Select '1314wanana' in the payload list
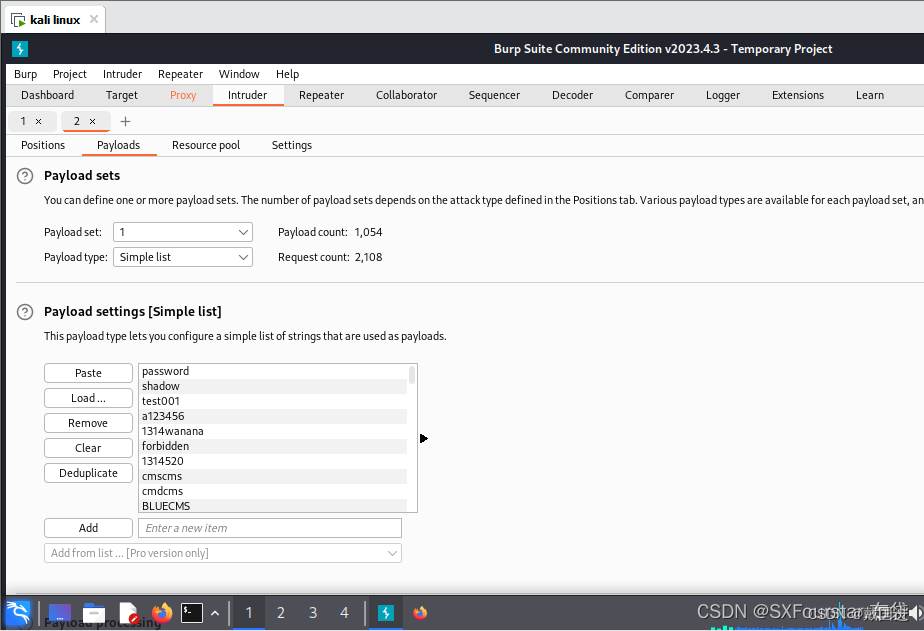 (x=273, y=431)
